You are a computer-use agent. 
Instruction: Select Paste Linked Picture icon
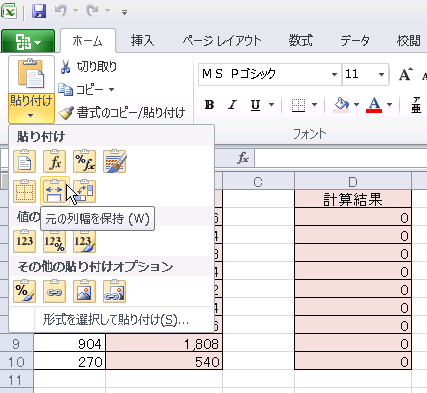(x=114, y=291)
